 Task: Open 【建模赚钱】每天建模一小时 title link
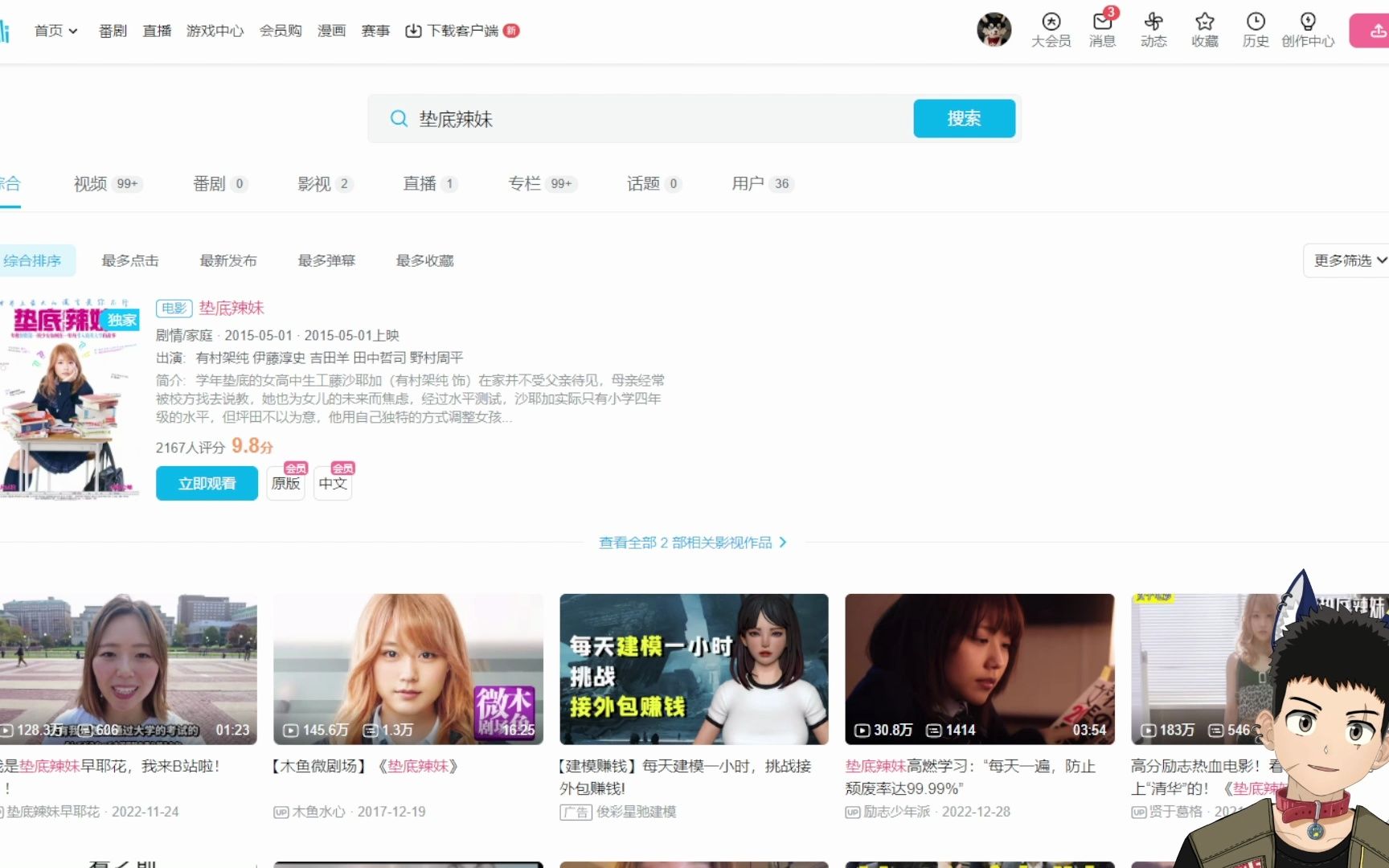pyautogui.click(x=685, y=777)
